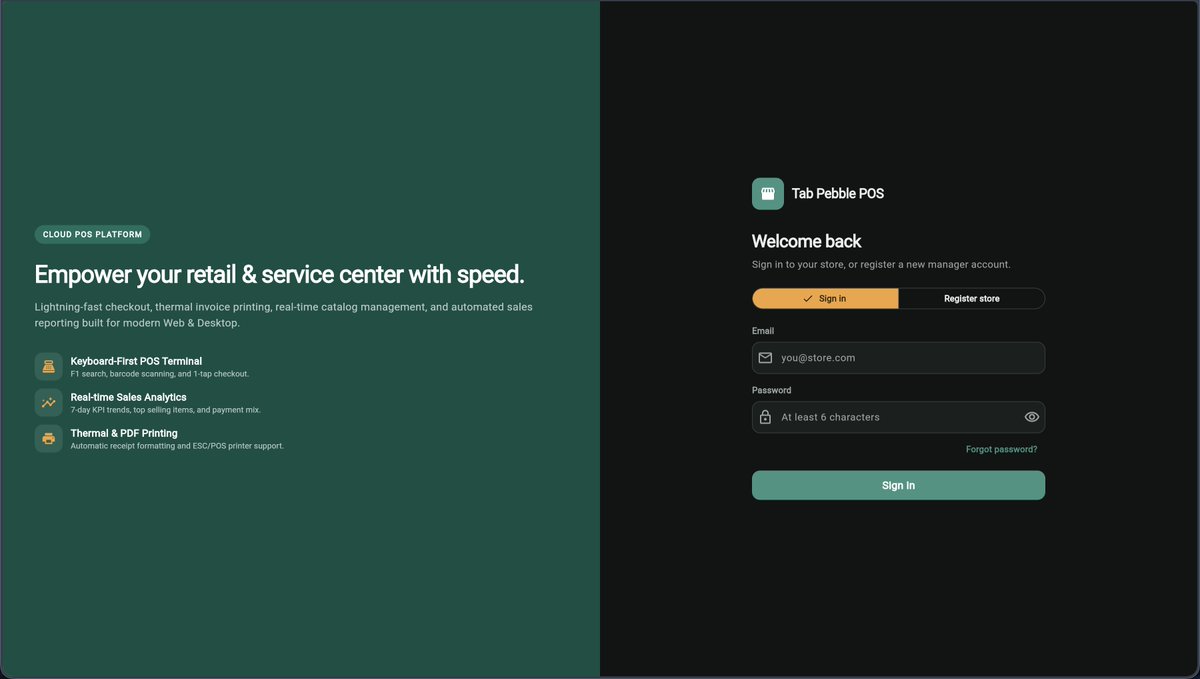This screenshot has height=679, width=1200.
Task: Click the Email field label
Action: pyautogui.click(x=763, y=331)
